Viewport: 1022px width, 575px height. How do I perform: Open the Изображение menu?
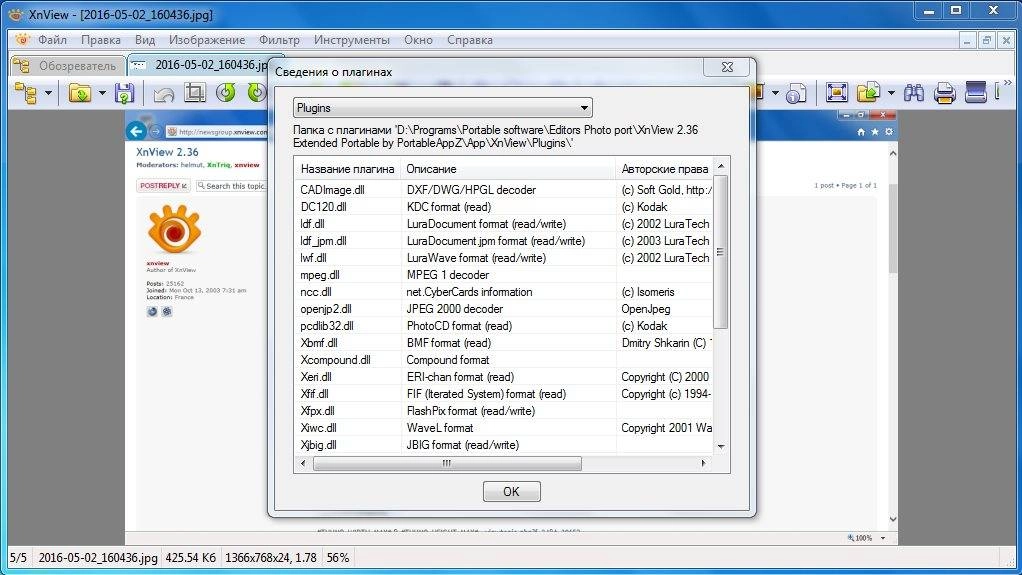tap(207, 40)
